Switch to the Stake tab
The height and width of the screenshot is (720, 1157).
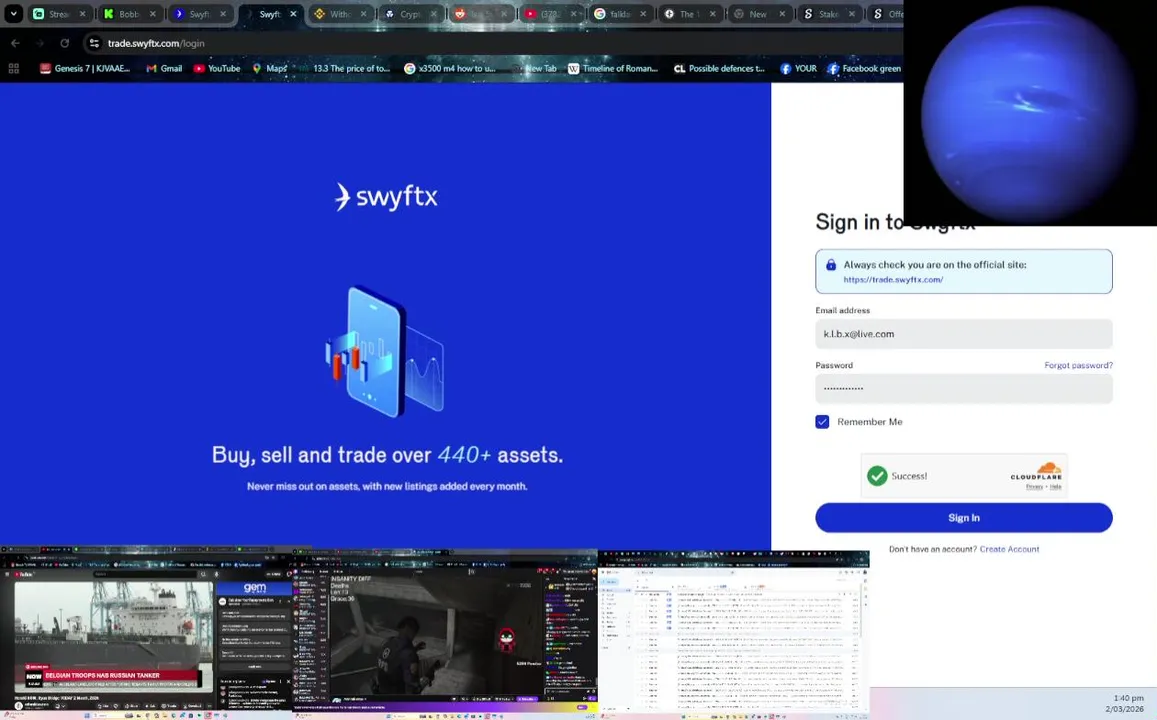(x=828, y=14)
